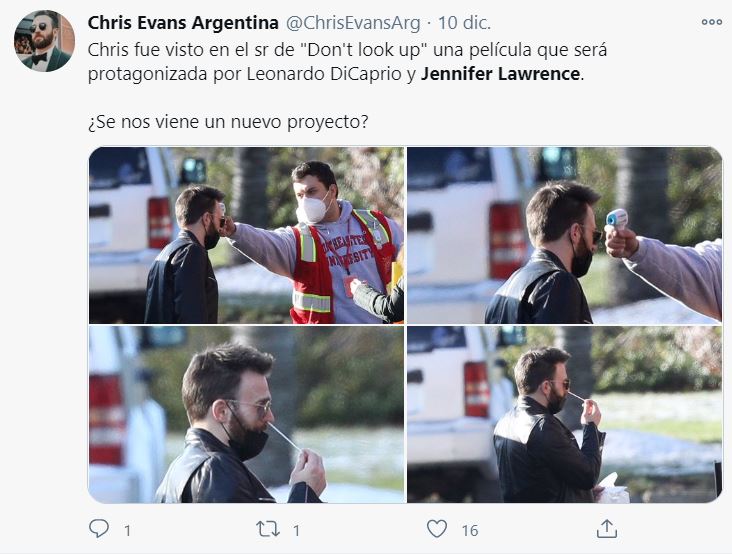The image size is (732, 554).
Task: Like the tweet with the heart icon
Action: click(437, 529)
